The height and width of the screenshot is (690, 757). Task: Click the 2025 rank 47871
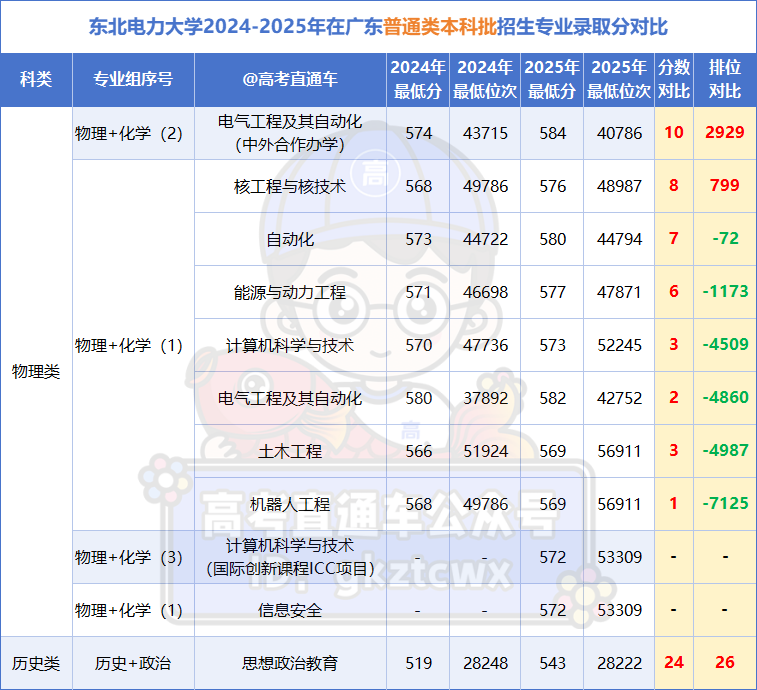click(619, 293)
